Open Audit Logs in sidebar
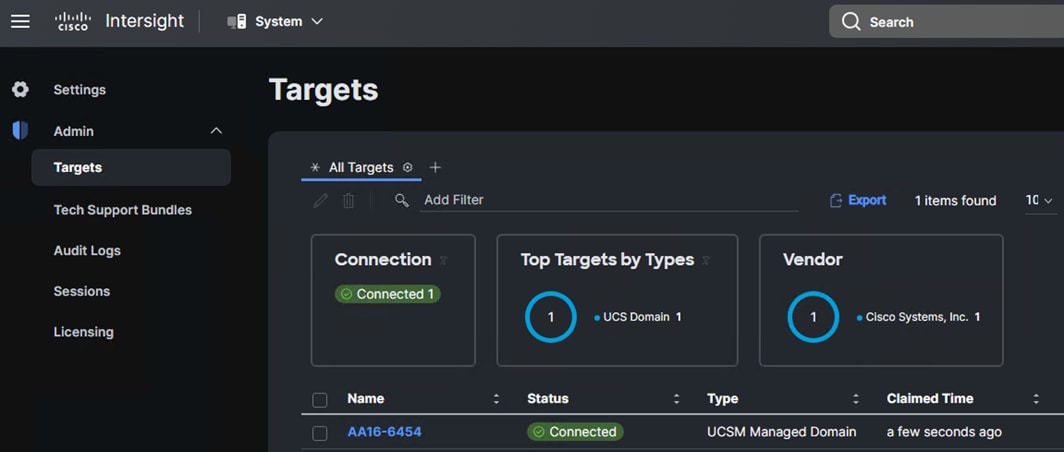 coord(87,250)
